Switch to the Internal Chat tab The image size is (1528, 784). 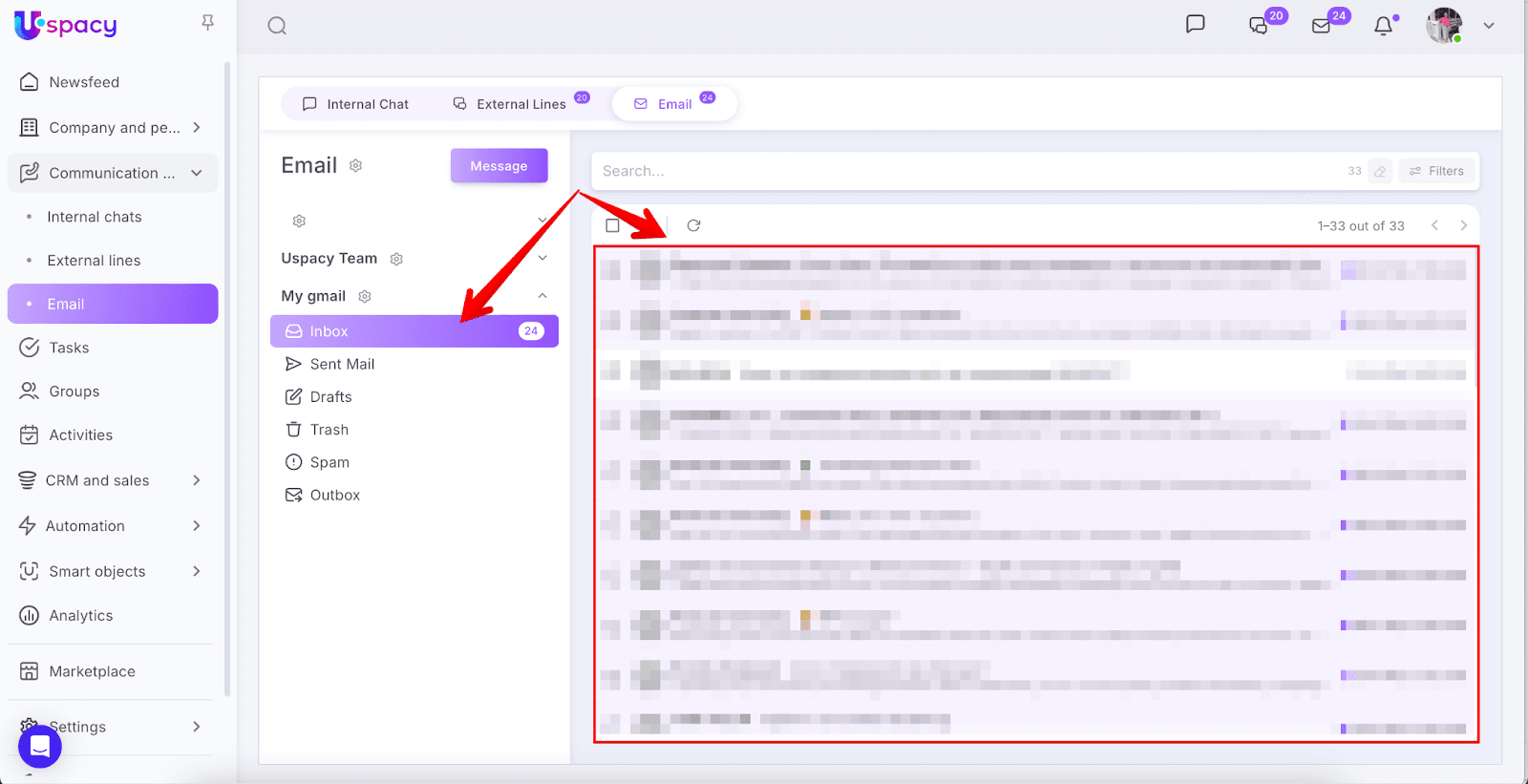[x=355, y=104]
